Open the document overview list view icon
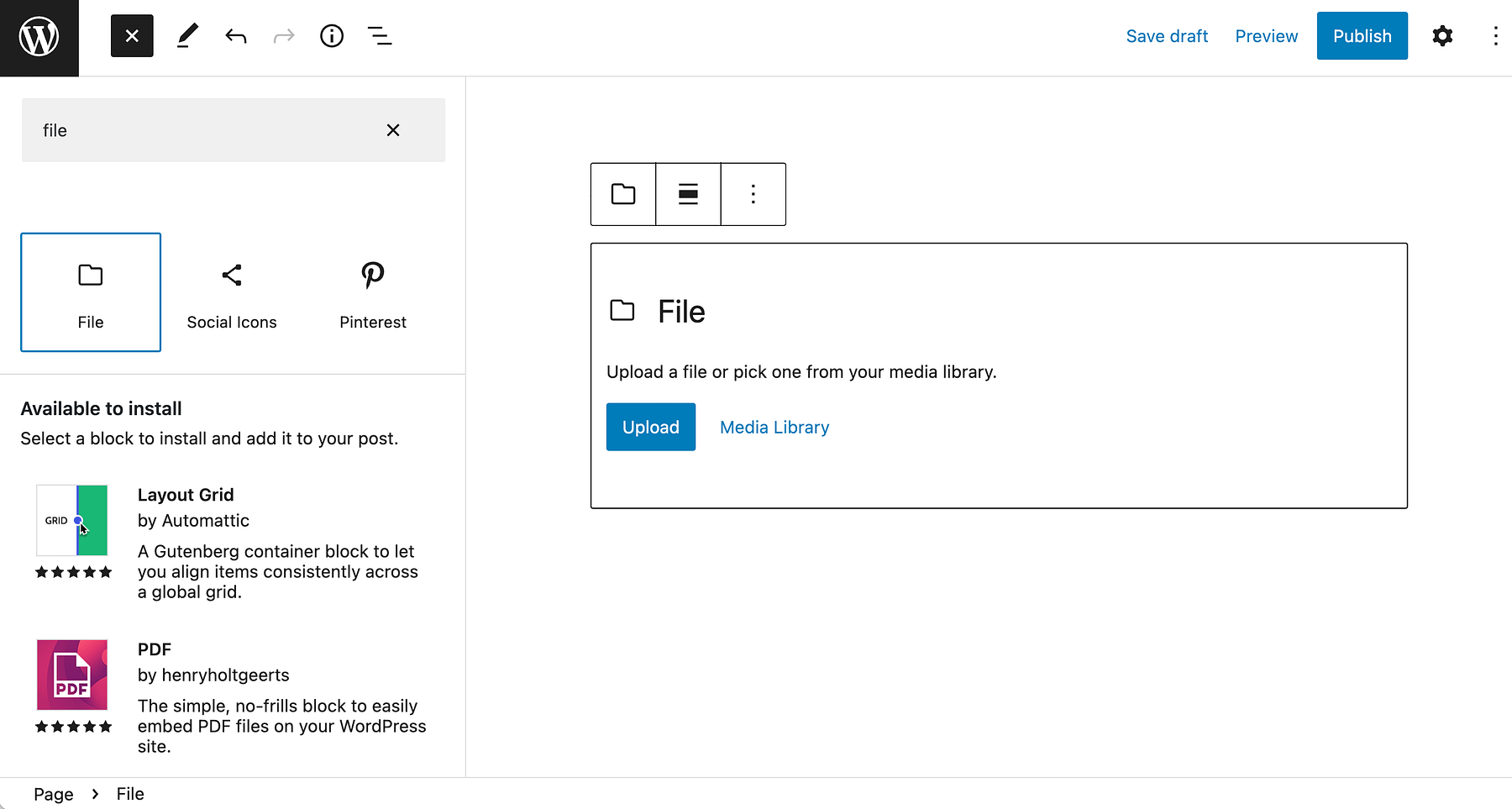The width and height of the screenshot is (1512, 809). tap(380, 35)
